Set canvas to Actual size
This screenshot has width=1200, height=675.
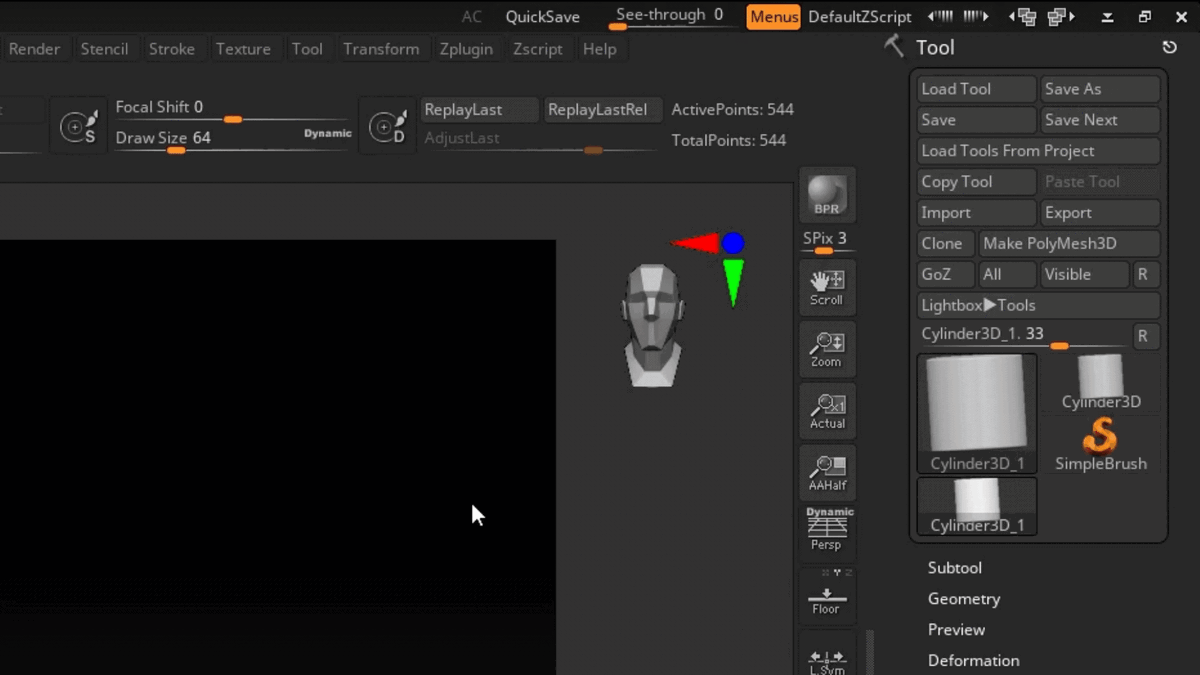pyautogui.click(x=827, y=411)
